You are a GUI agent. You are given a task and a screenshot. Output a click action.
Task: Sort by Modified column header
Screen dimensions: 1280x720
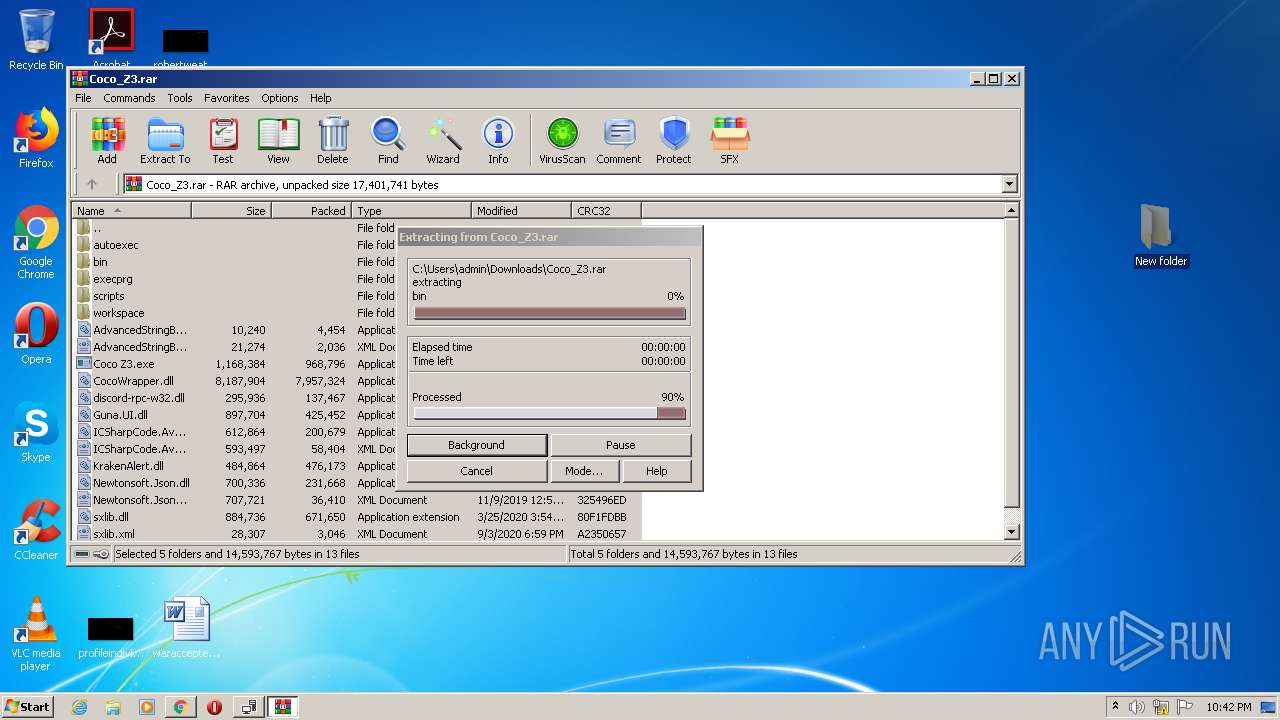coord(522,211)
